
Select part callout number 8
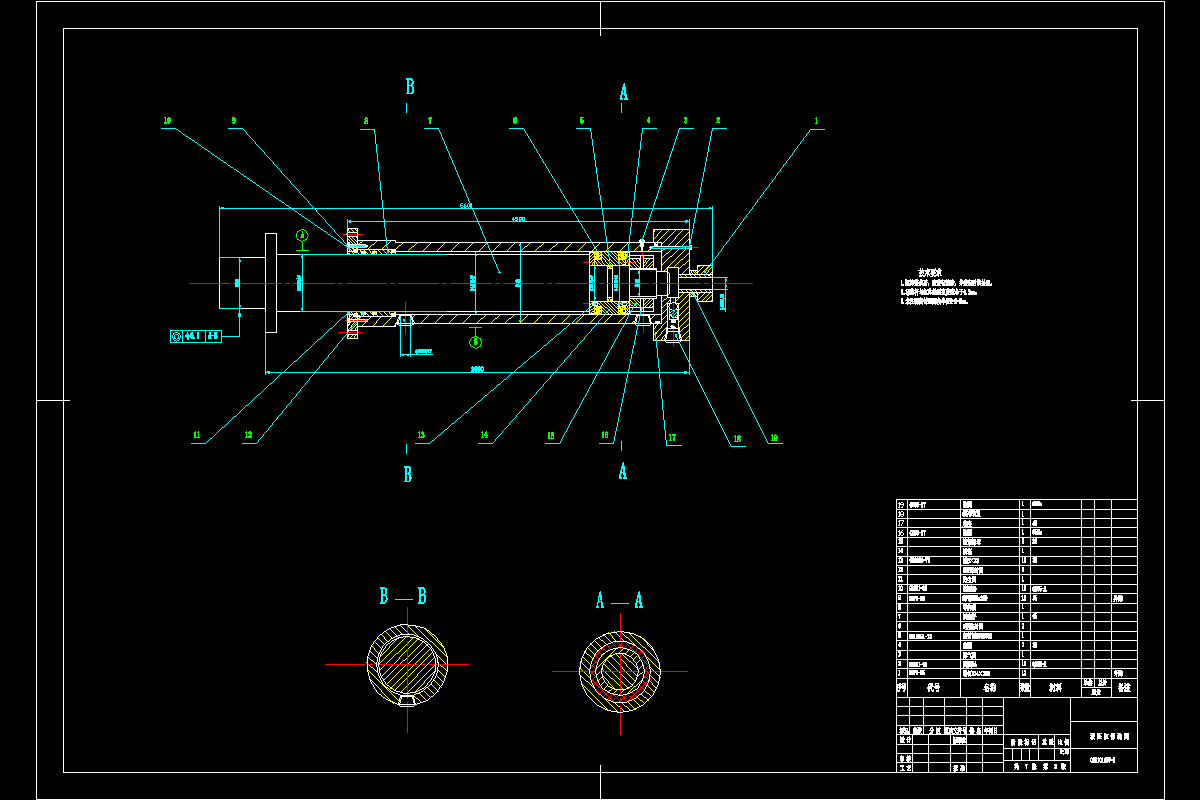click(366, 121)
